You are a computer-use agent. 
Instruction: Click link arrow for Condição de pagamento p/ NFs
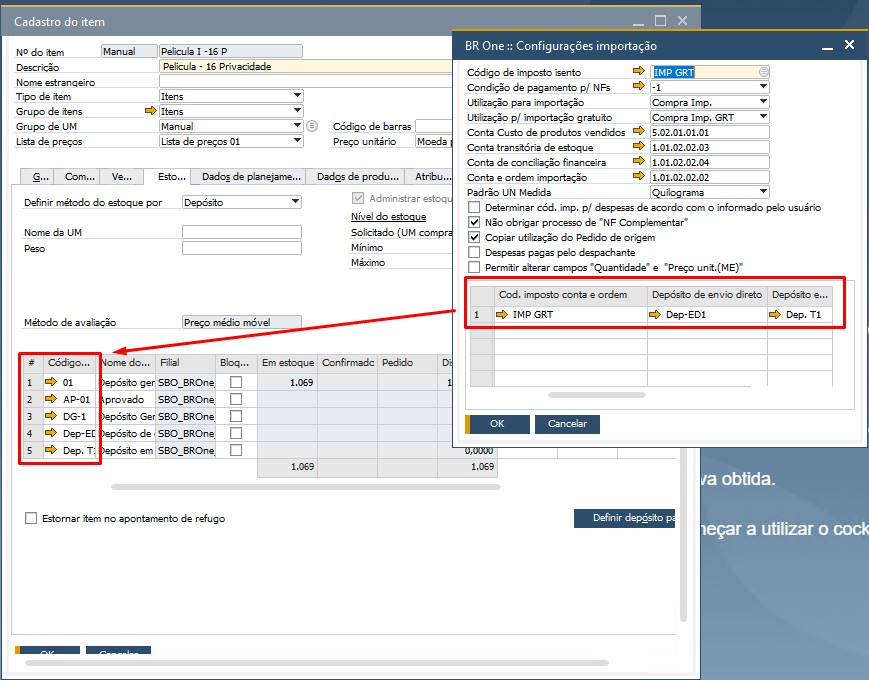pyautogui.click(x=638, y=86)
